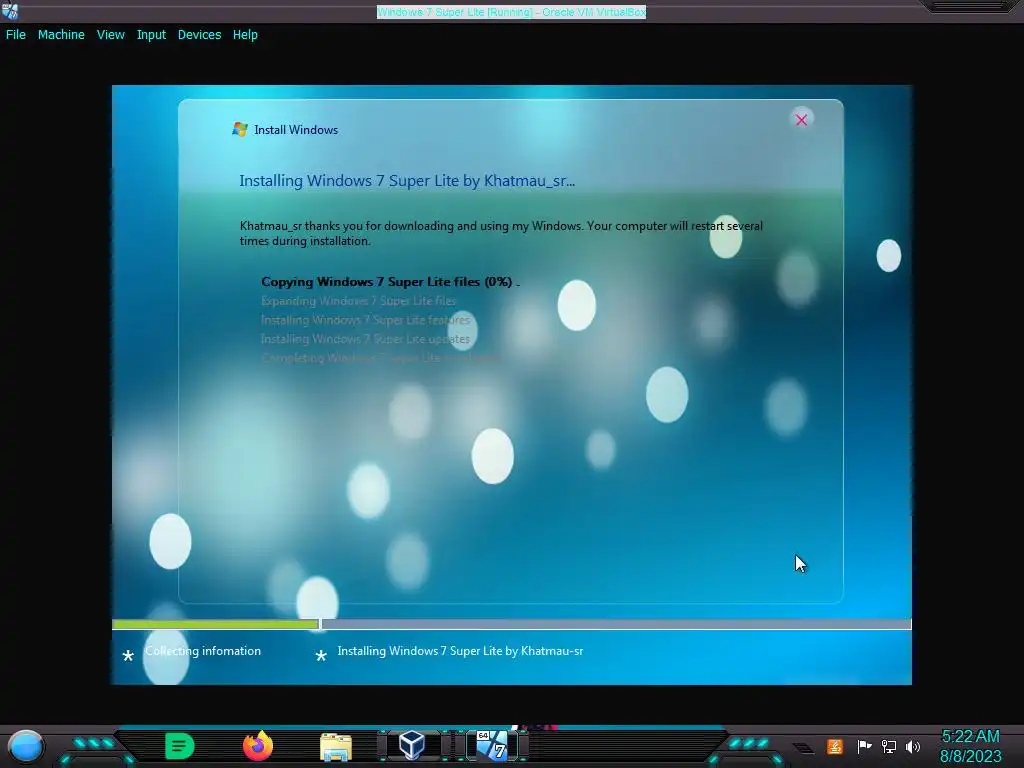
Task: Open File Explorer from the taskbar
Action: click(x=336, y=746)
